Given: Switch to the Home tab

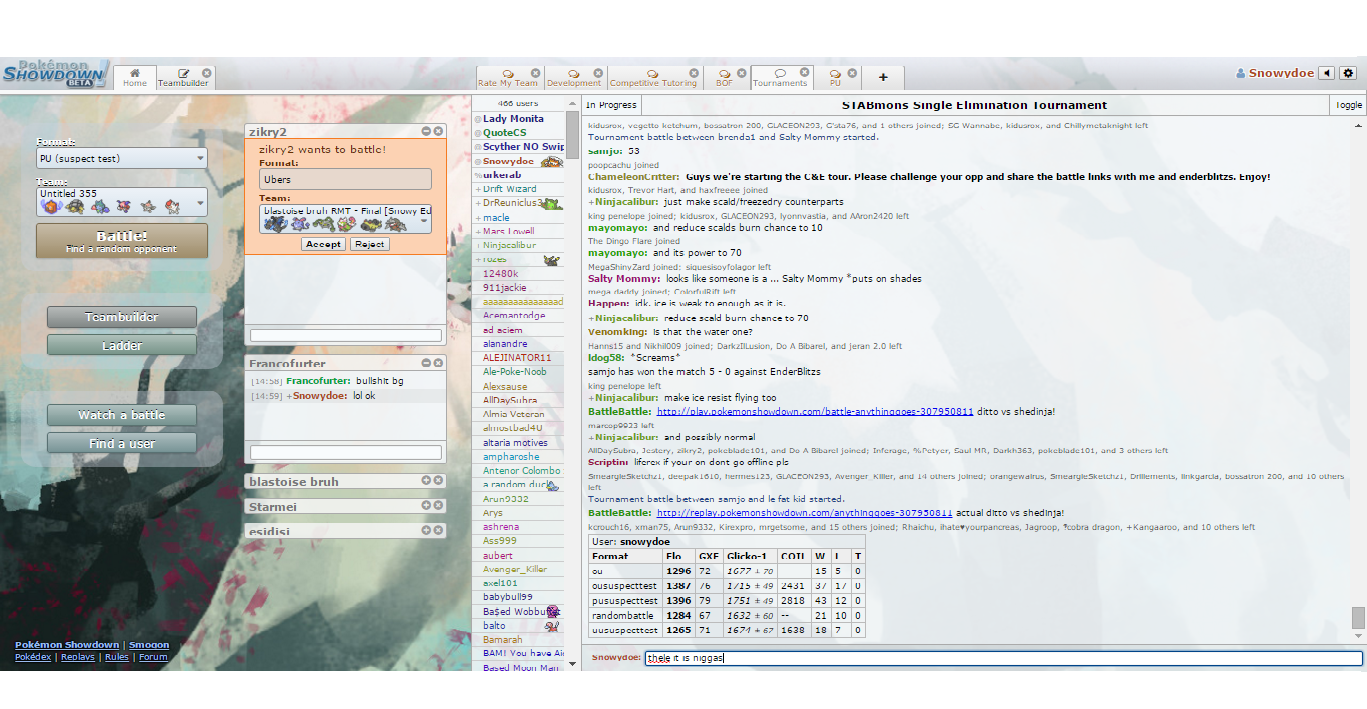Looking at the screenshot, I should (x=135, y=77).
